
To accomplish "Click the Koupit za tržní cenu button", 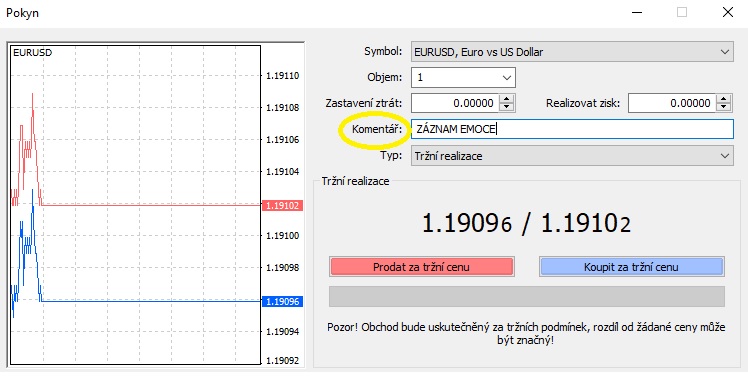I will click(x=631, y=267).
